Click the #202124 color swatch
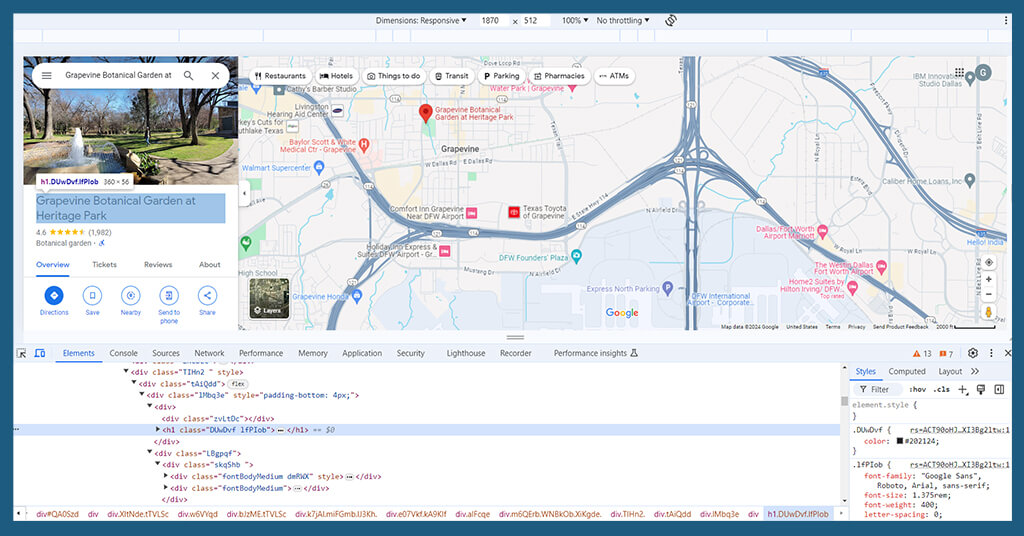This screenshot has height=536, width=1024. pyautogui.click(x=899, y=441)
